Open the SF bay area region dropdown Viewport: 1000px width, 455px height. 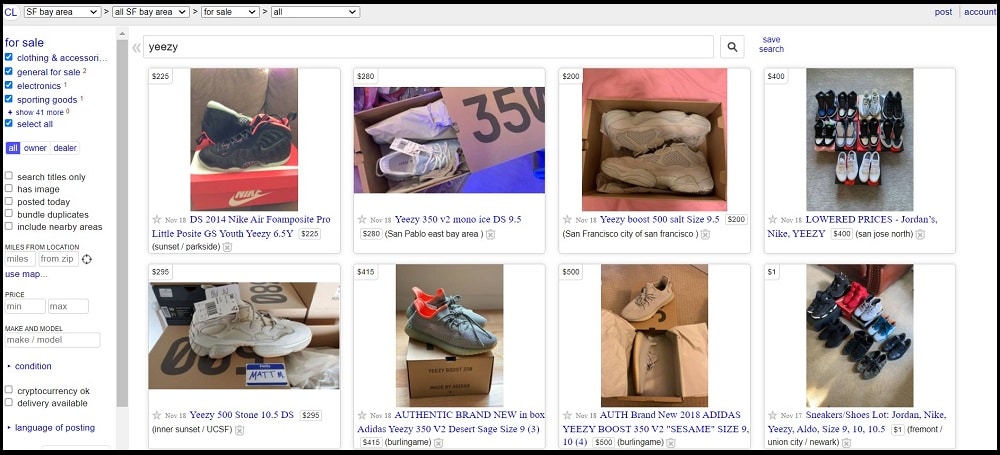pyautogui.click(x=62, y=12)
